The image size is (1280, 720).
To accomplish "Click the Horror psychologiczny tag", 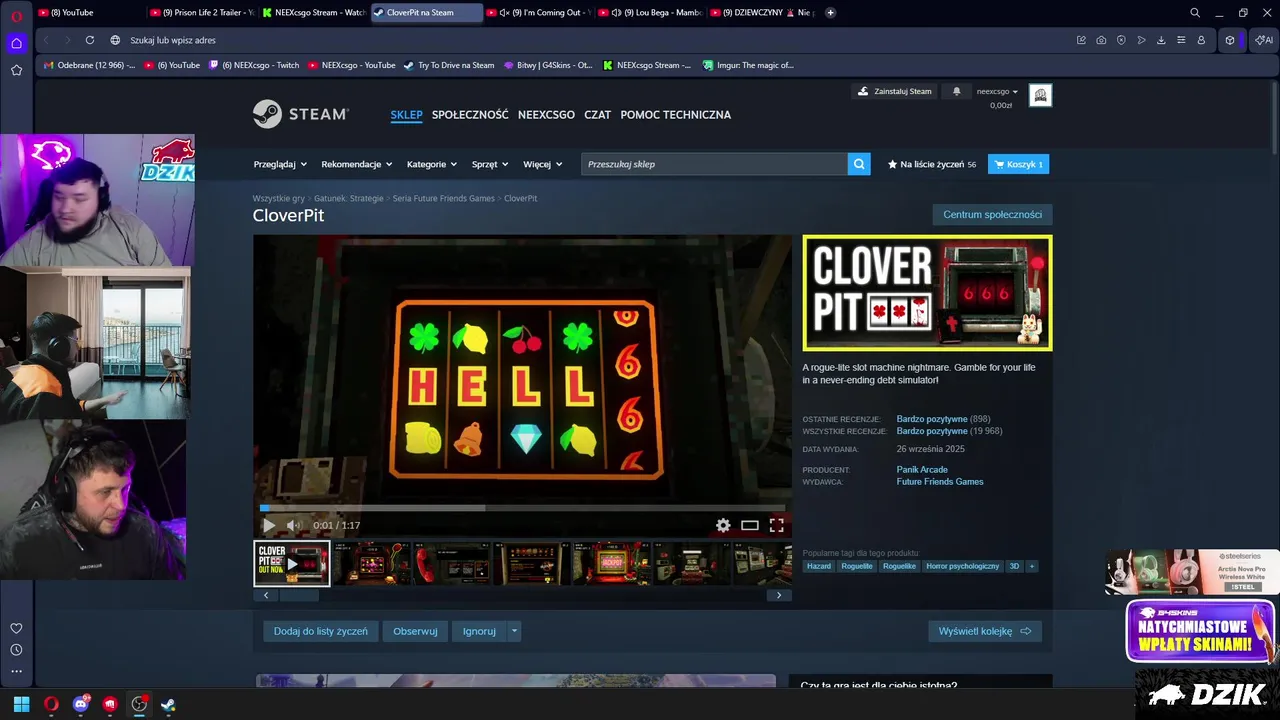I will click(962, 566).
